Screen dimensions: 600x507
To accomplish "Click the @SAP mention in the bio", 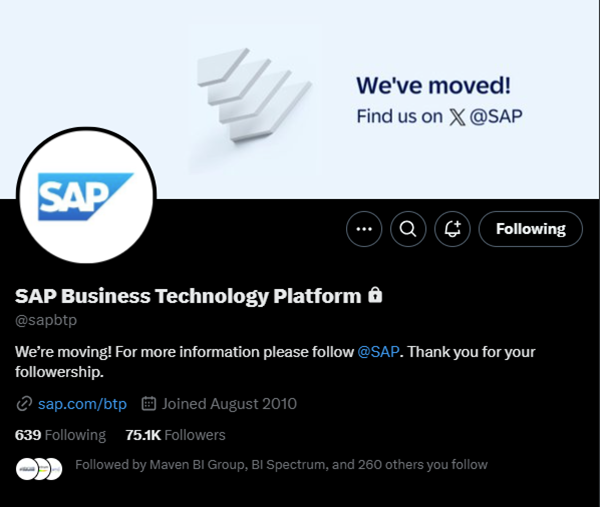I will [378, 352].
